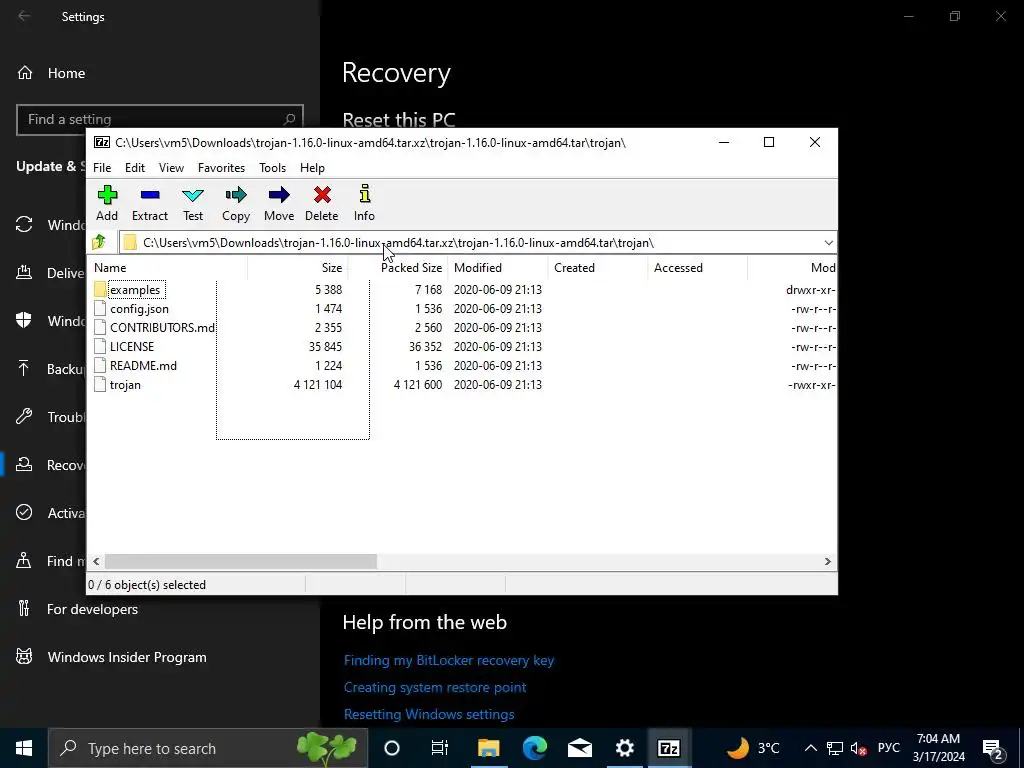Open the Mail app on the taskbar

tap(580, 748)
